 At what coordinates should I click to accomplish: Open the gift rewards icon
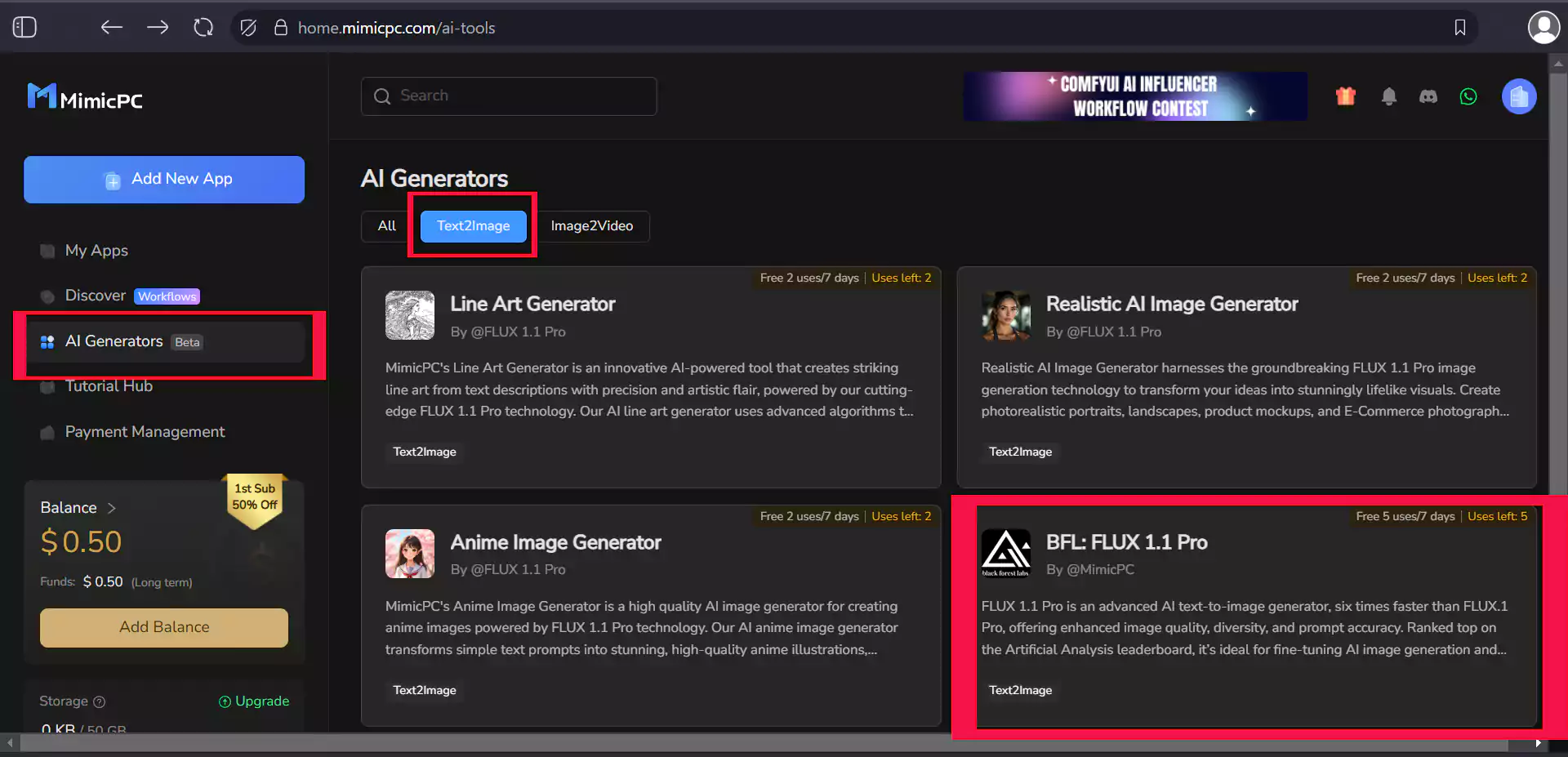[1345, 96]
